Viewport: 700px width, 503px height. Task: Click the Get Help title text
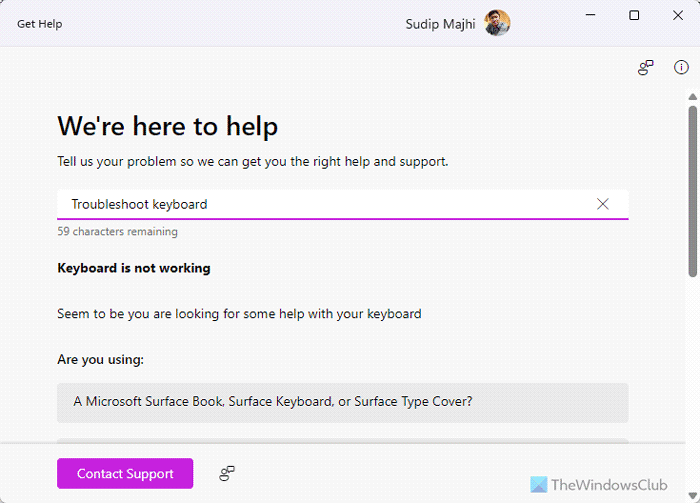coord(39,23)
